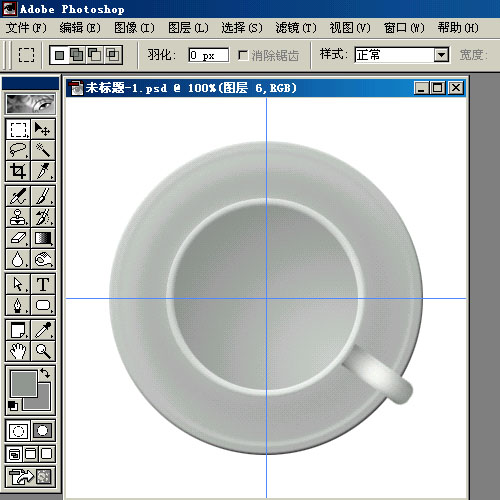500x500 pixels.
Task: Select the Paintbrush tool
Action: tap(43, 196)
